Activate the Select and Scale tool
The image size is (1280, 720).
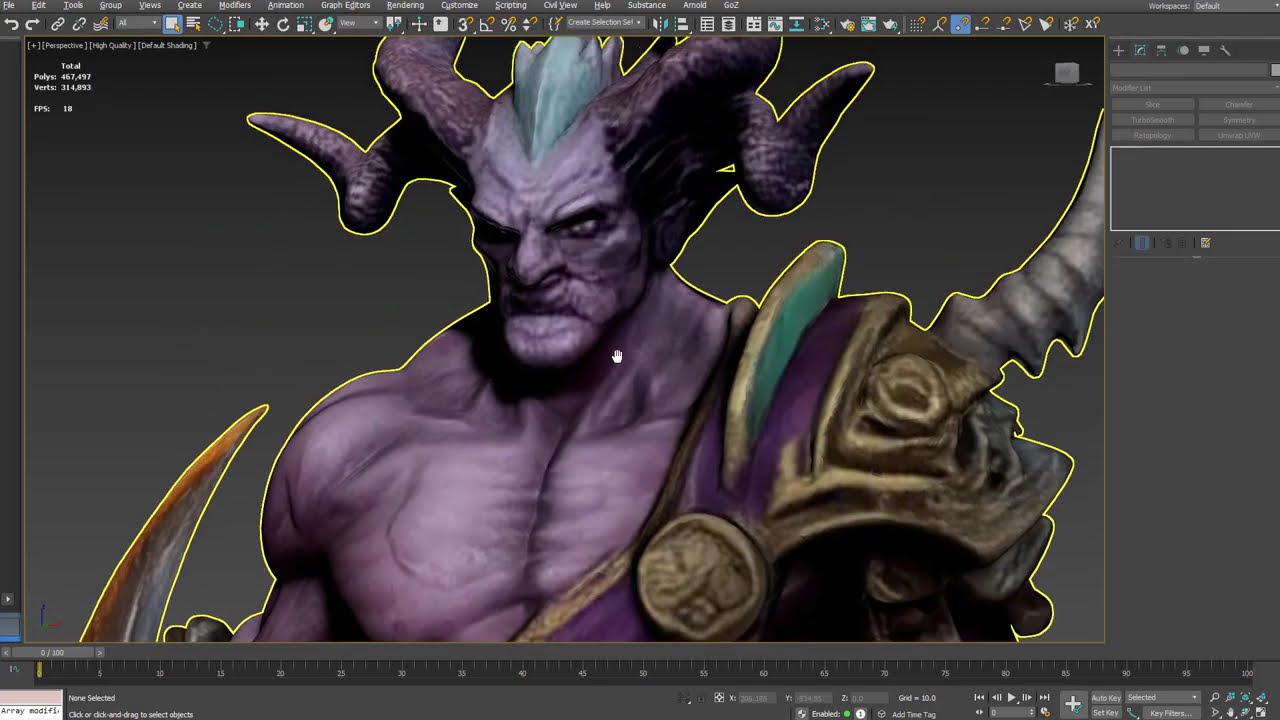[304, 24]
